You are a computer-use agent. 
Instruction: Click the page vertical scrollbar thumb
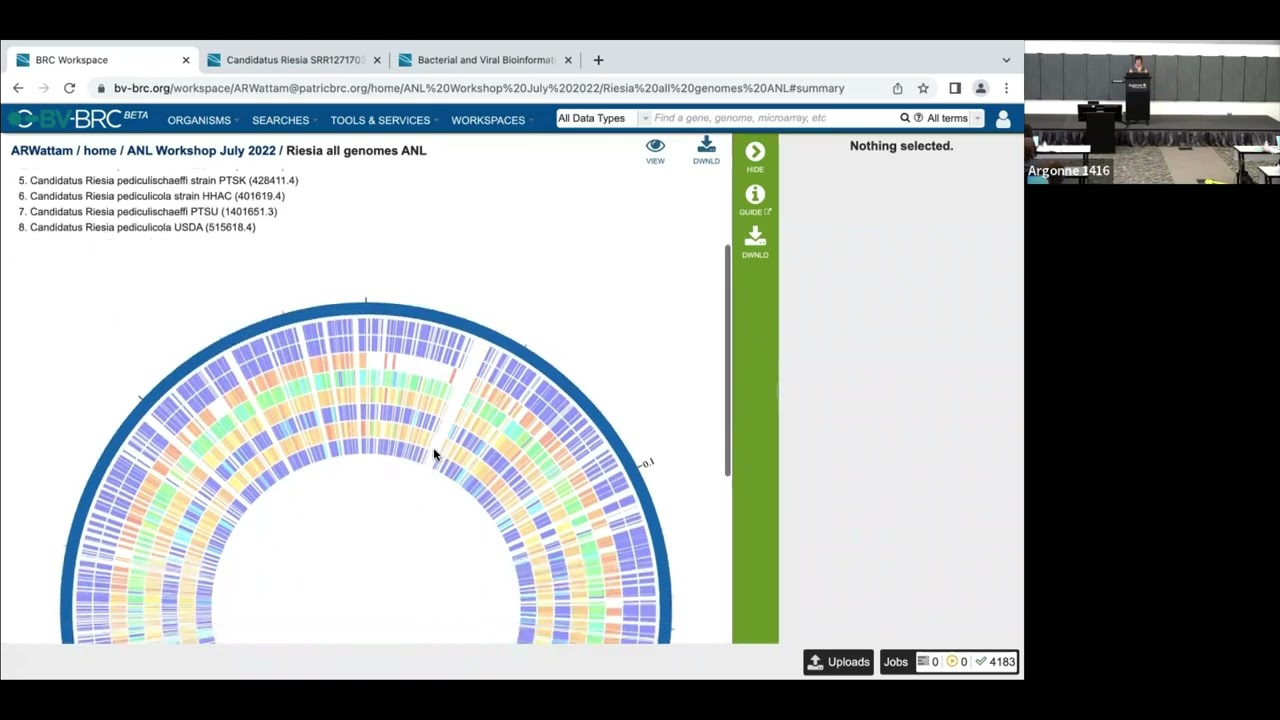728,360
